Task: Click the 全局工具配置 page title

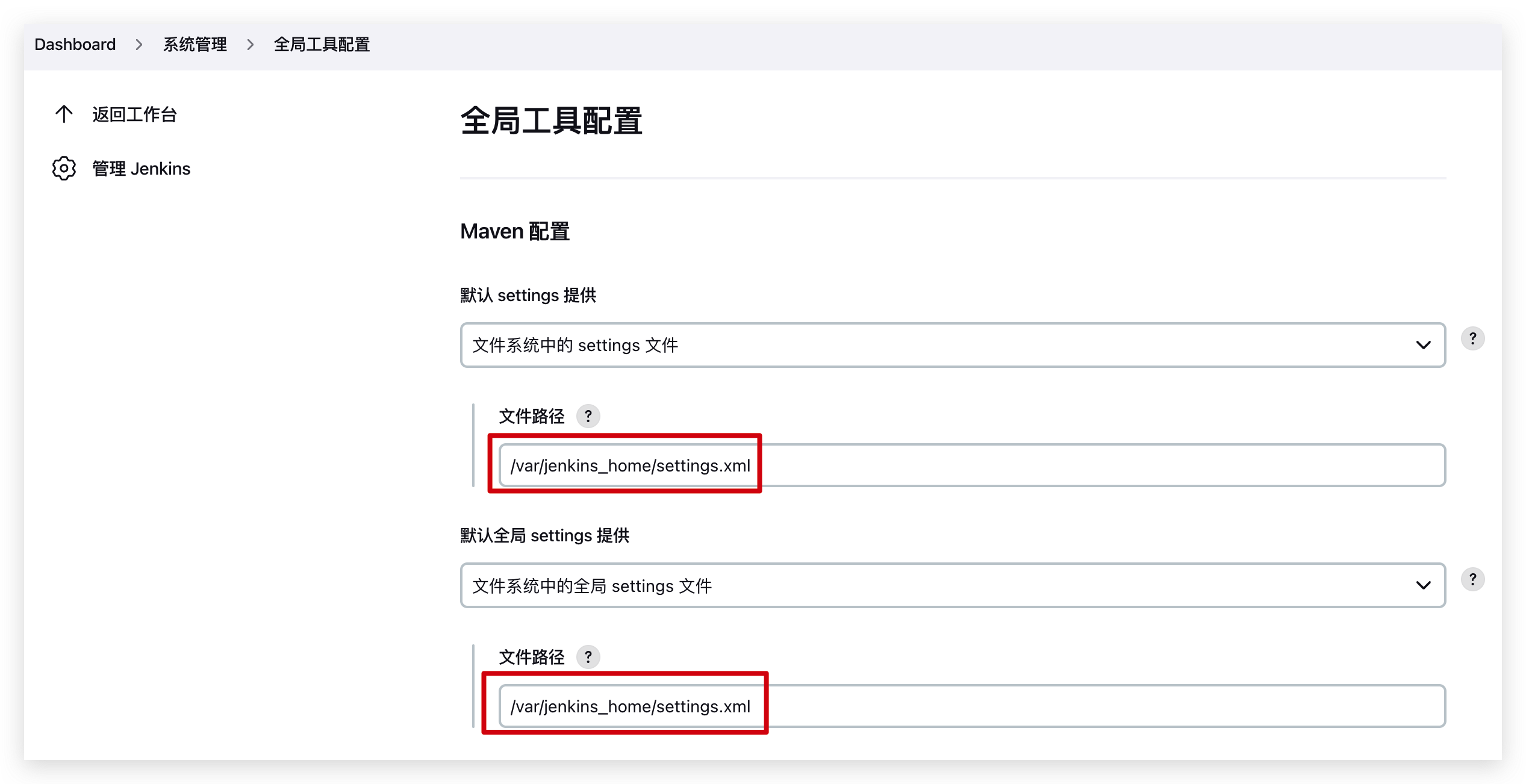Action: point(552,121)
